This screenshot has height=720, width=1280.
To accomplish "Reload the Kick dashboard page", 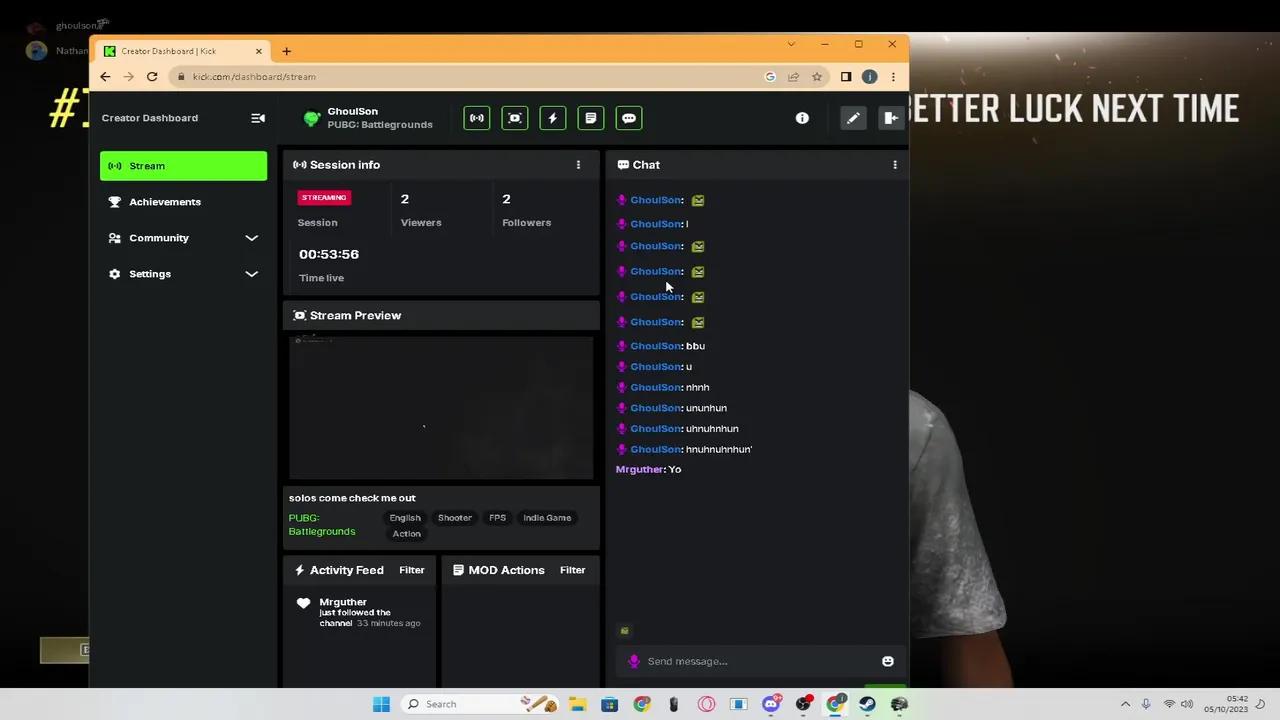I will click(152, 77).
